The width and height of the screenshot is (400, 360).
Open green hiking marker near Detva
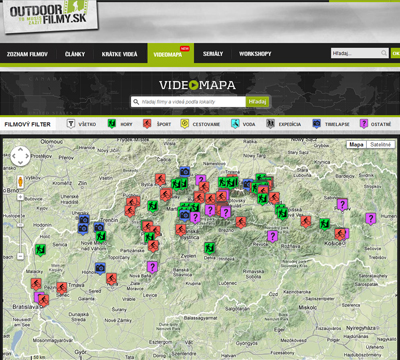tap(209, 248)
